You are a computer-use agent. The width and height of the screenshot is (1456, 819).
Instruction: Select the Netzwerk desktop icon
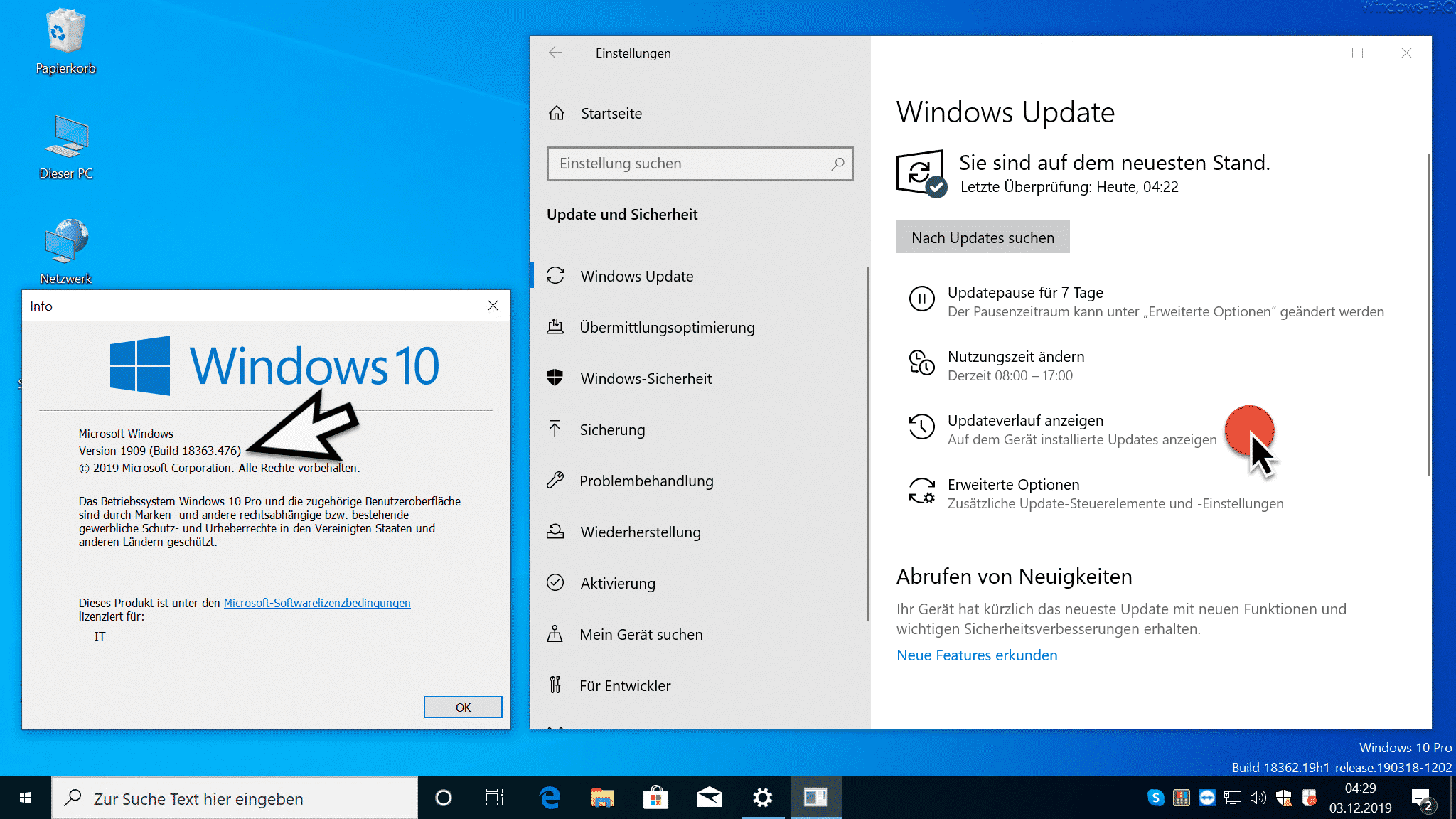coord(65,252)
